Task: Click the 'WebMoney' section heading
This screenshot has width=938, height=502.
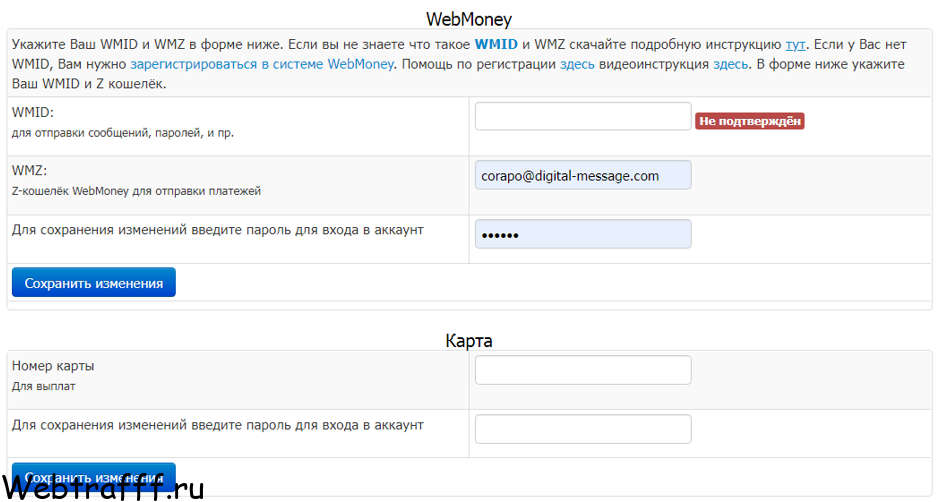Action: tap(469, 19)
